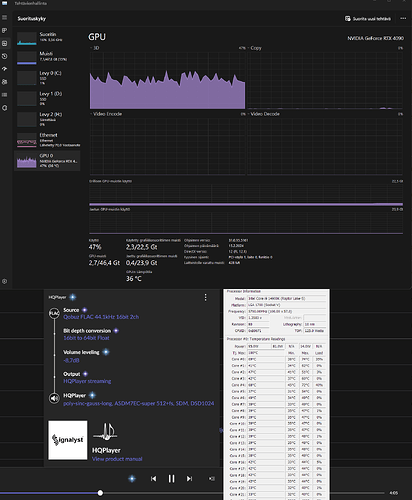Open Processes page icon in Task Manager sidebar
The height and width of the screenshot is (500, 412).
[5, 30]
